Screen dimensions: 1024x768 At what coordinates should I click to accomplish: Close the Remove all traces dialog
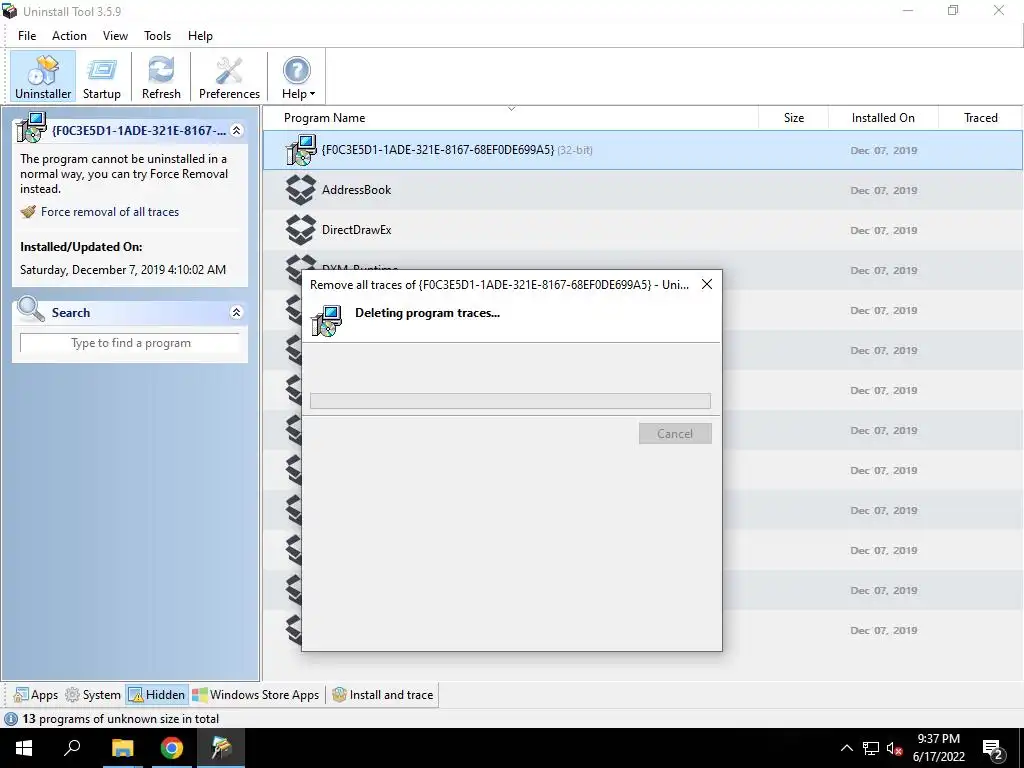point(707,284)
